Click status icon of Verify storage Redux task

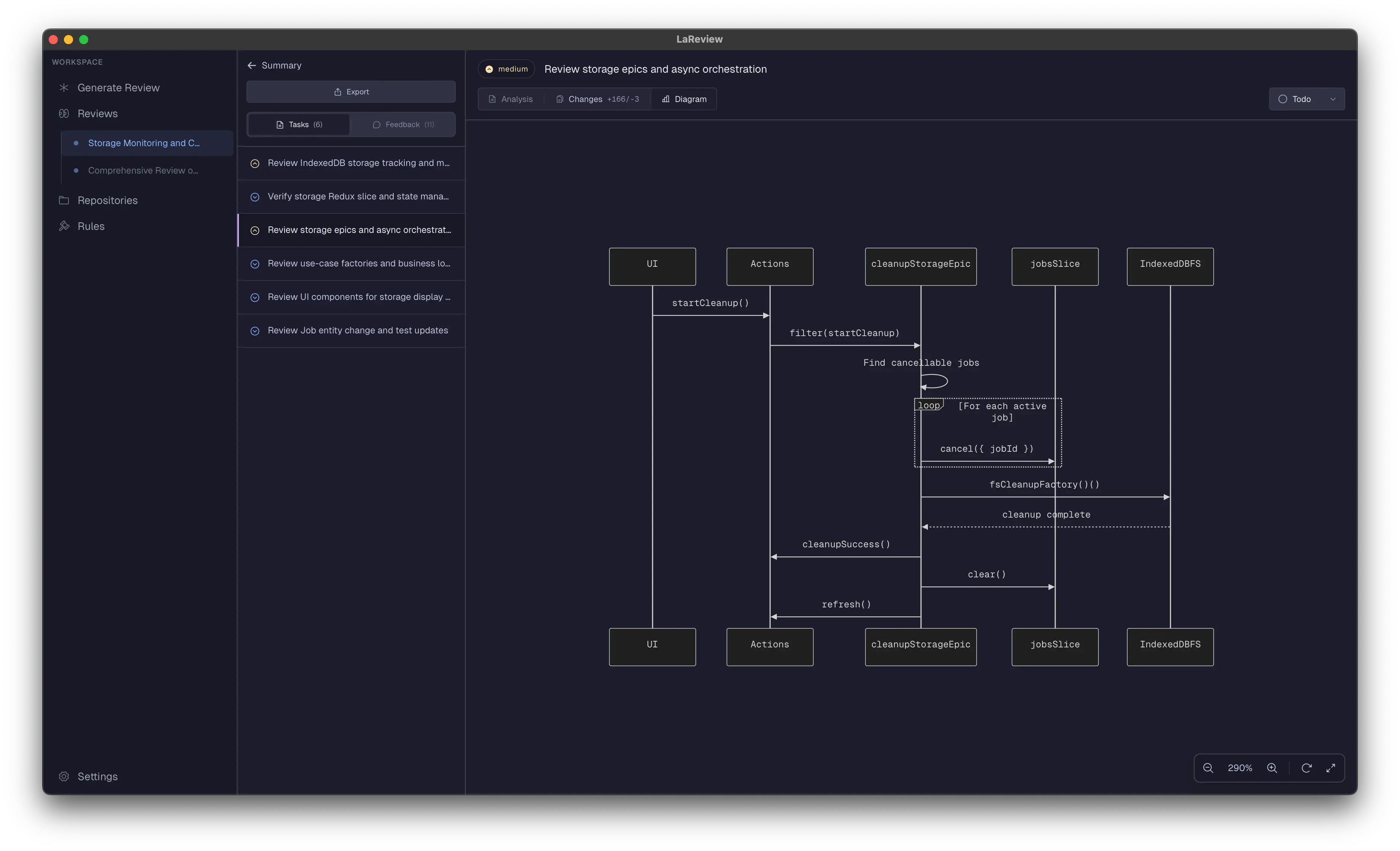tap(255, 197)
